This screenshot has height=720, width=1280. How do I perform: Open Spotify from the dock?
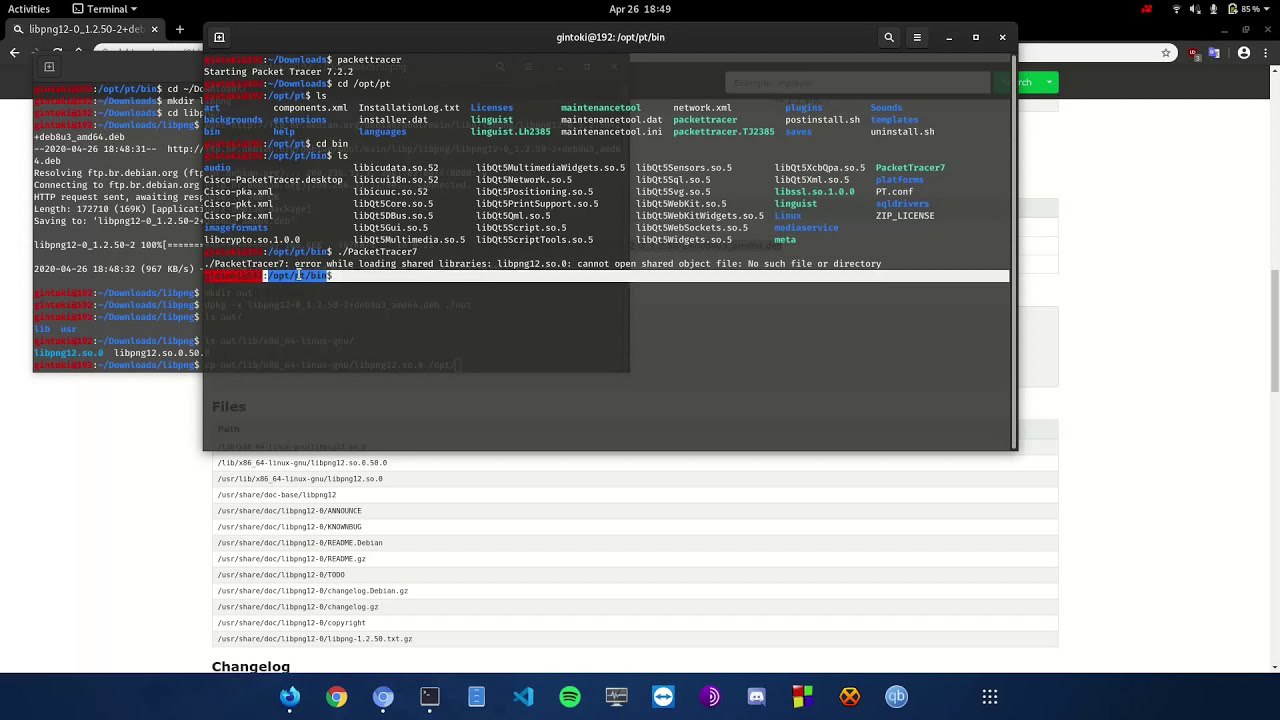(x=570, y=697)
